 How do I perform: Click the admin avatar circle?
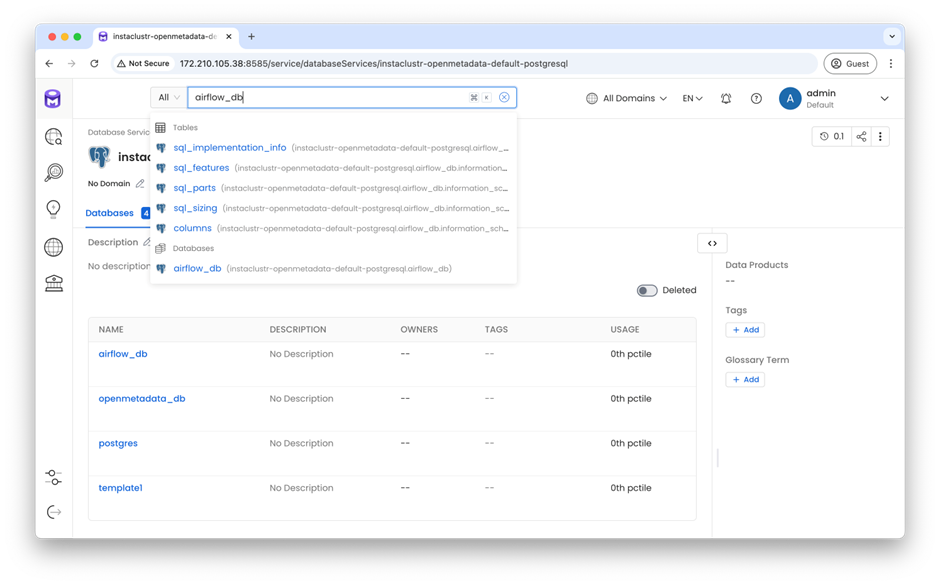pos(790,98)
